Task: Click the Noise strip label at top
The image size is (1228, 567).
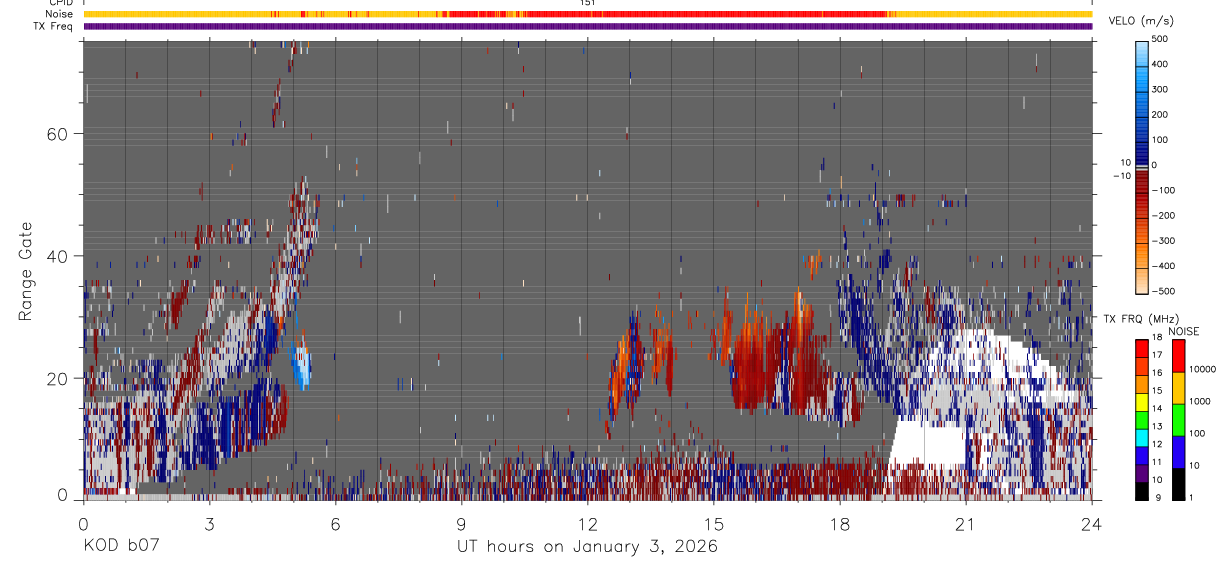Action: coord(60,14)
